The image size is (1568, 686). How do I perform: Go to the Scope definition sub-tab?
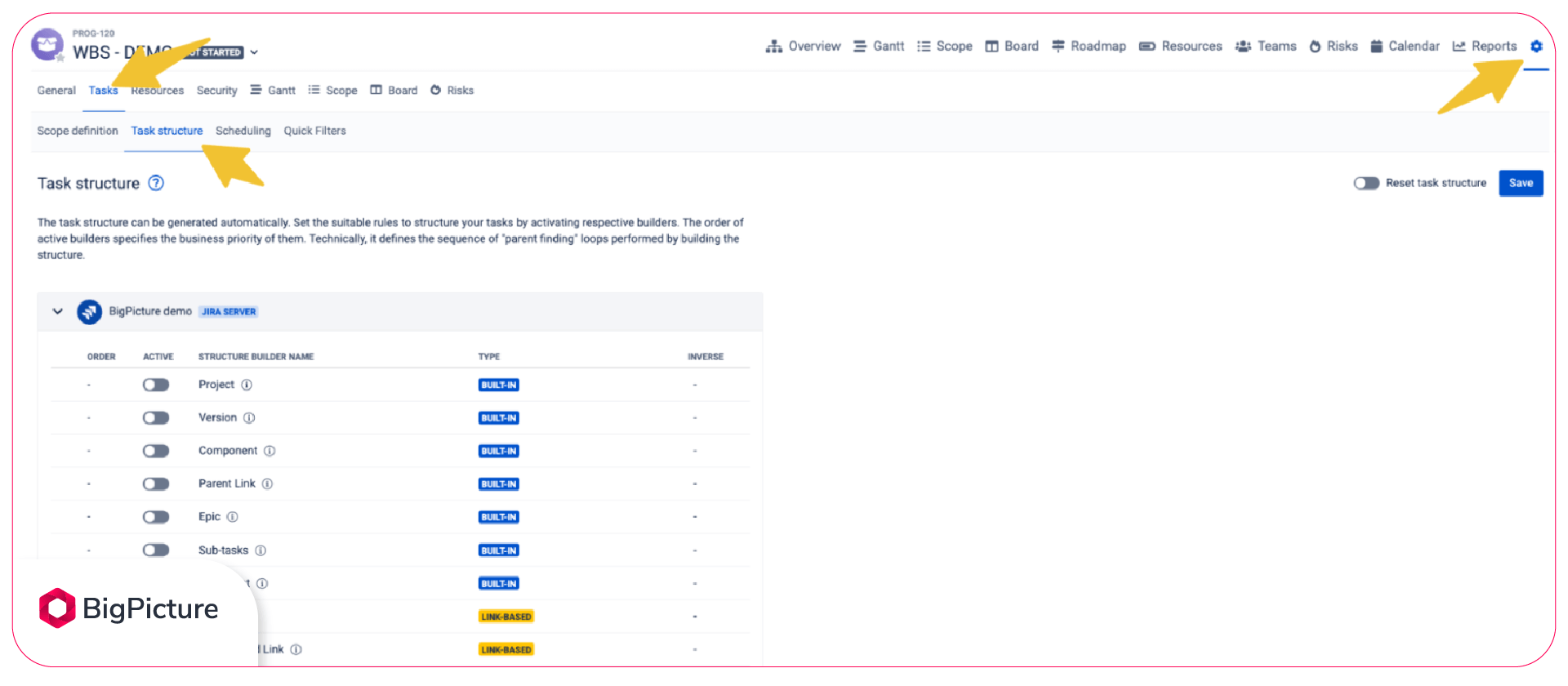pos(77,131)
